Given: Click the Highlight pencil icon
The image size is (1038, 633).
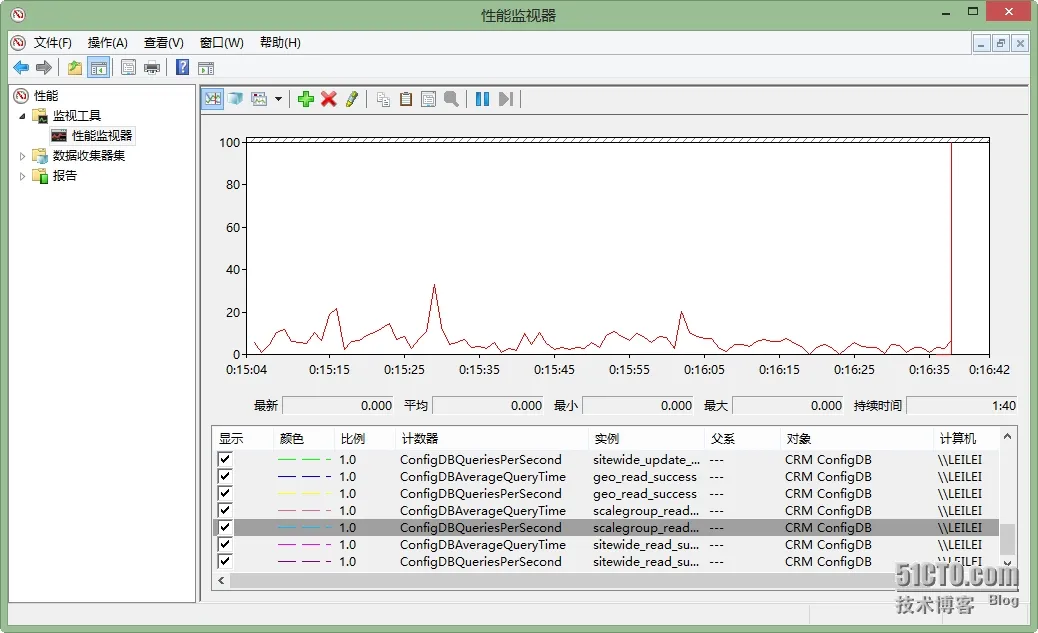Looking at the screenshot, I should point(352,99).
